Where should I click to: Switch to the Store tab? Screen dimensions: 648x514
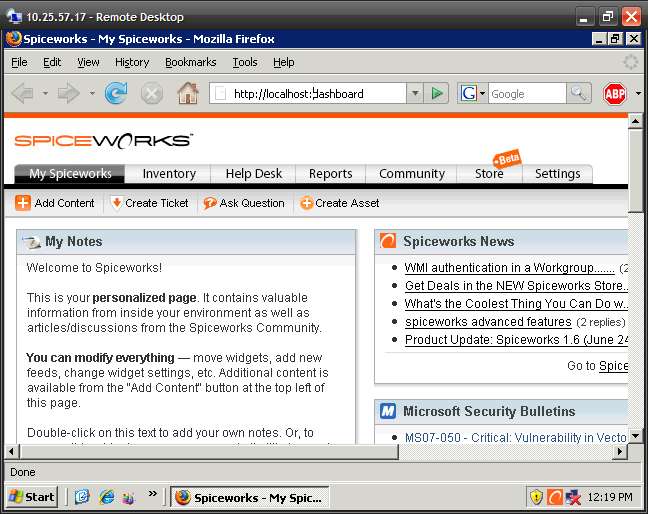pyautogui.click(x=489, y=174)
